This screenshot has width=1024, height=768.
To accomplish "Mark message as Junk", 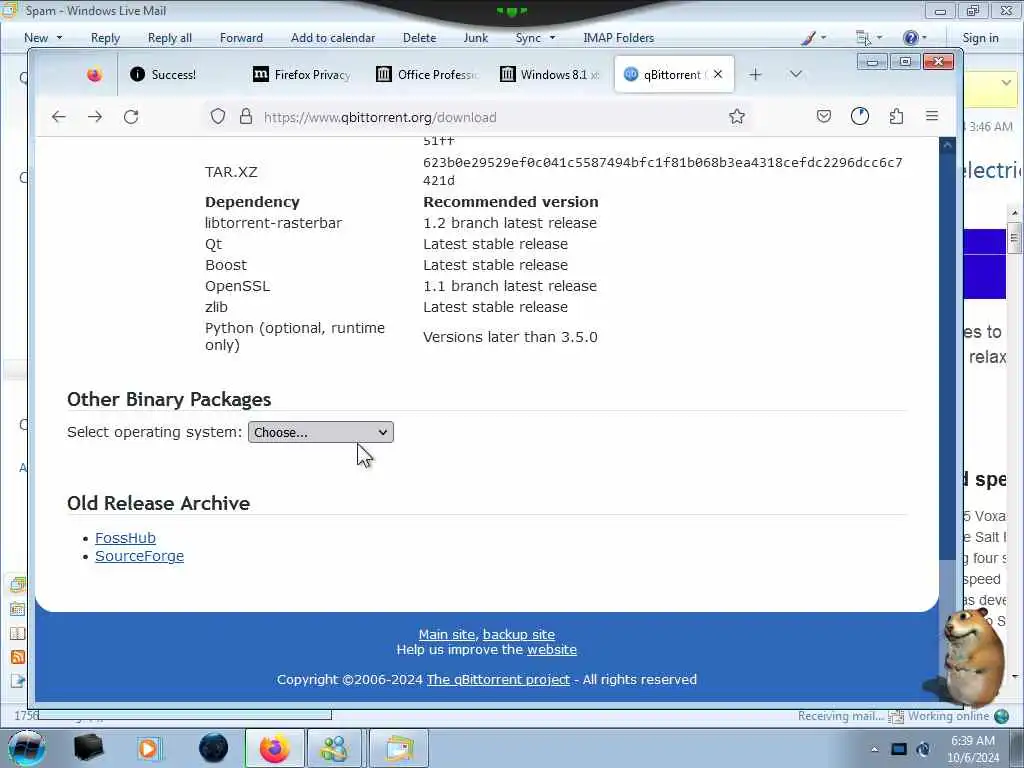I will 475,38.
